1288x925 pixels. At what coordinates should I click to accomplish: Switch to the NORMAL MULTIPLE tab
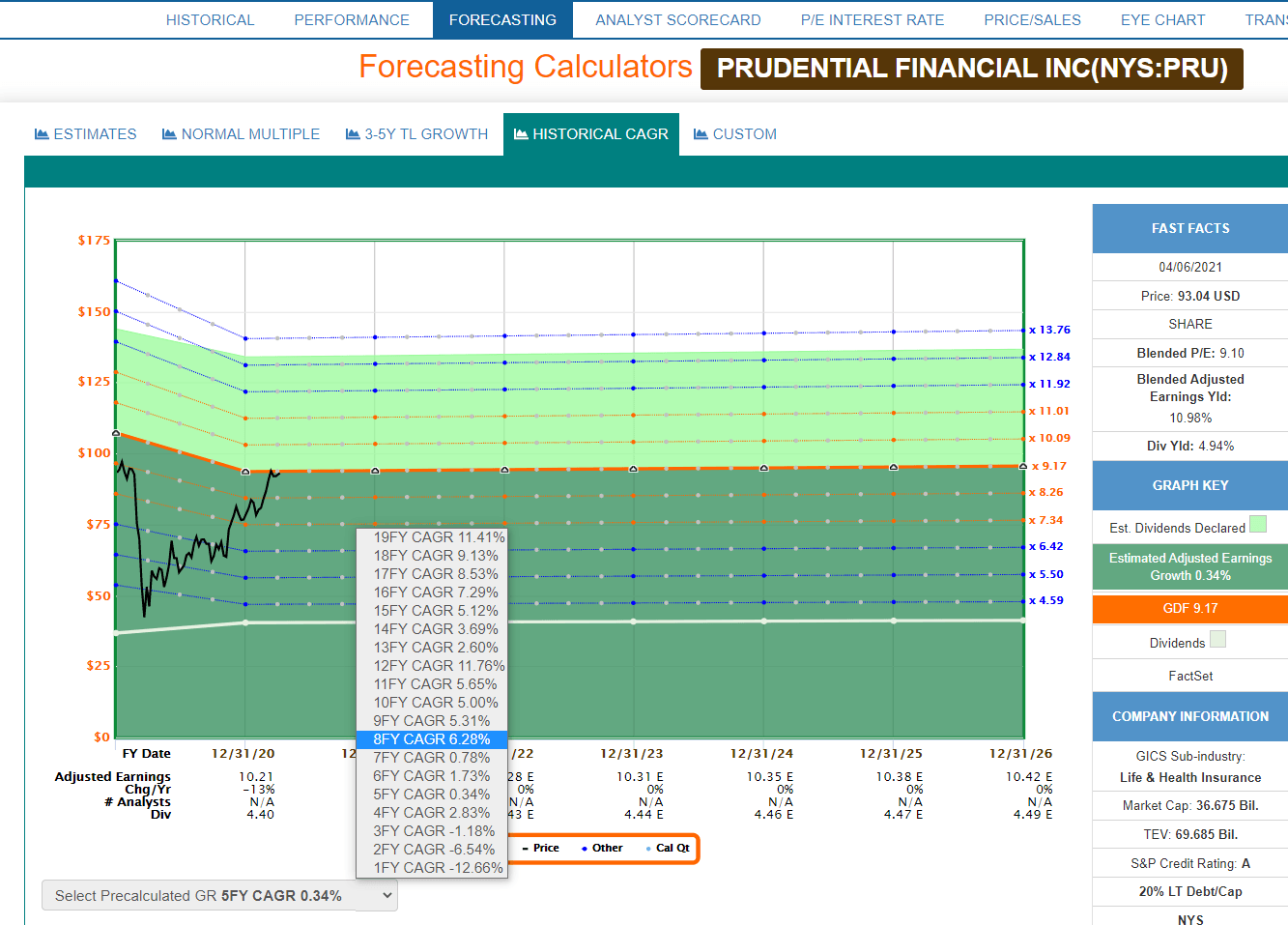pyautogui.click(x=242, y=134)
